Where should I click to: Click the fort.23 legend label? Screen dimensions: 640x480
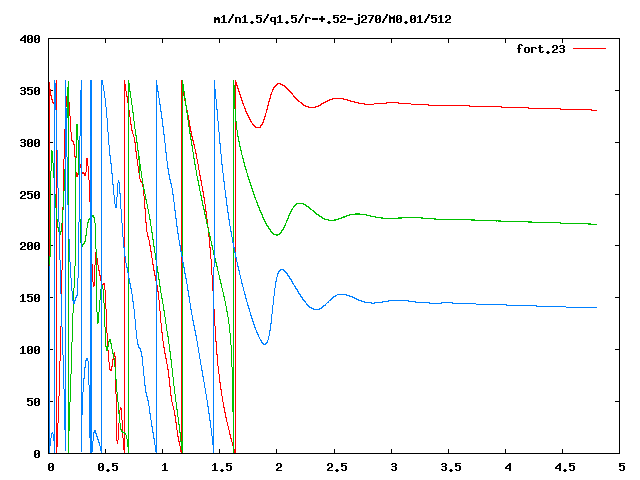(541, 49)
